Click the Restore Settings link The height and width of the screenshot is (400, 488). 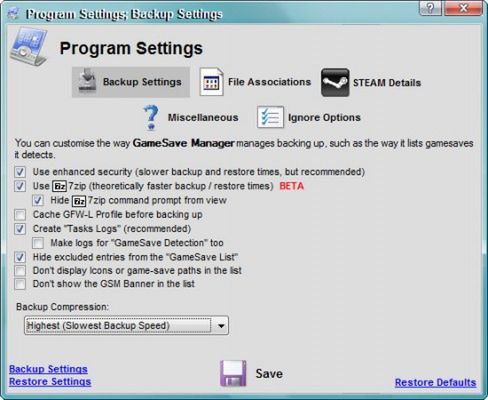click(x=50, y=382)
